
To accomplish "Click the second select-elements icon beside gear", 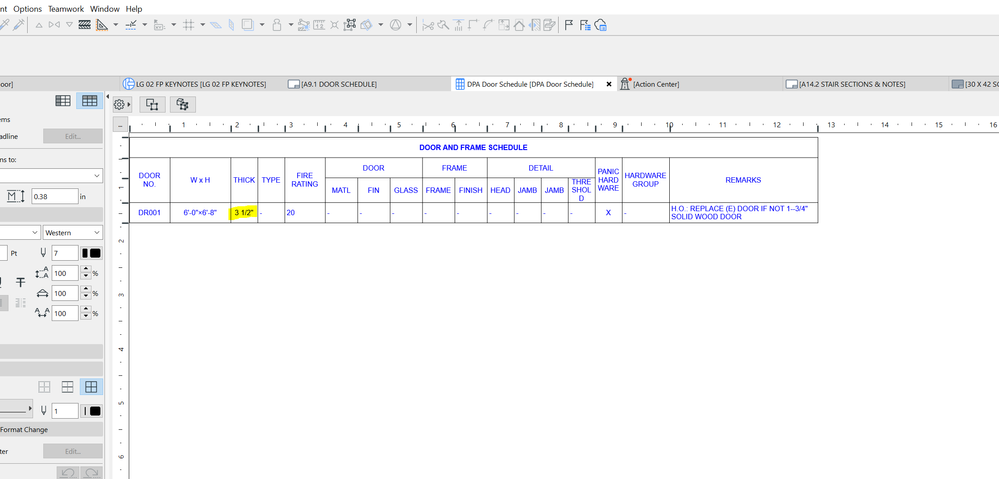I will pyautogui.click(x=182, y=104).
